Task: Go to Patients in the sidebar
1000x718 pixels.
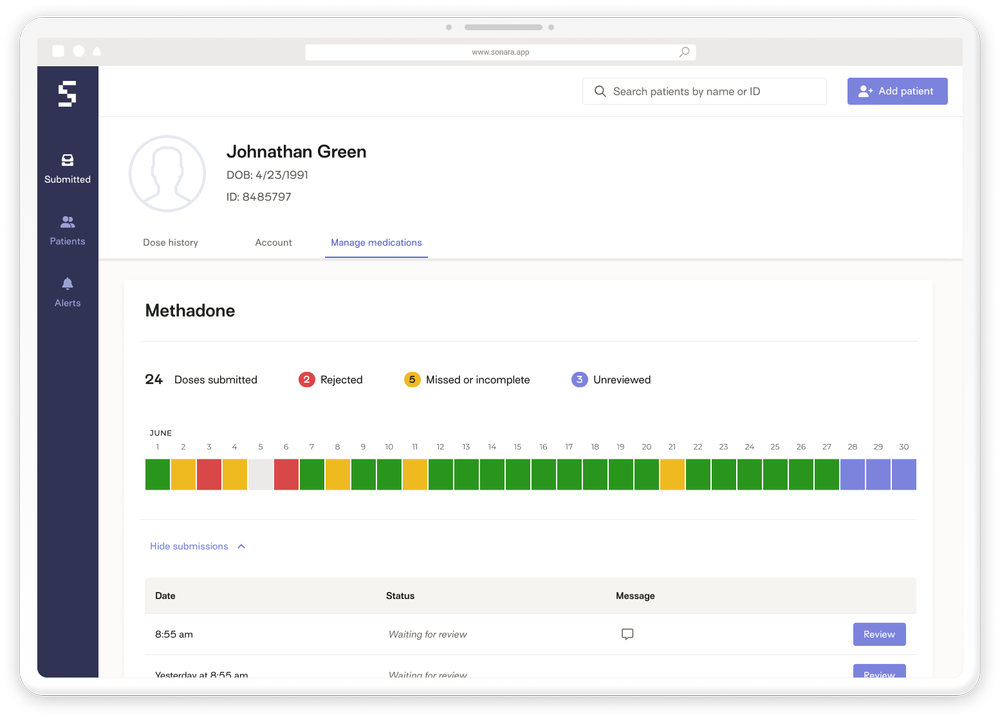Action: 67,230
